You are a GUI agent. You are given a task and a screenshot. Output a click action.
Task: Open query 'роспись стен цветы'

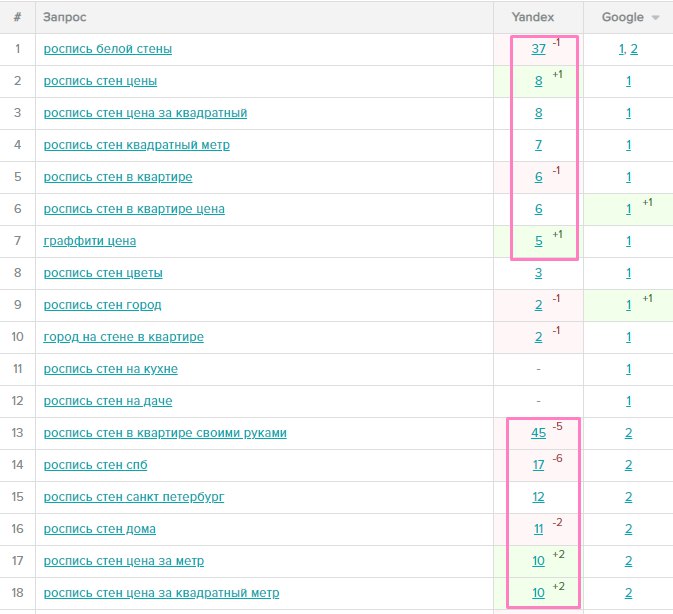click(x=103, y=273)
